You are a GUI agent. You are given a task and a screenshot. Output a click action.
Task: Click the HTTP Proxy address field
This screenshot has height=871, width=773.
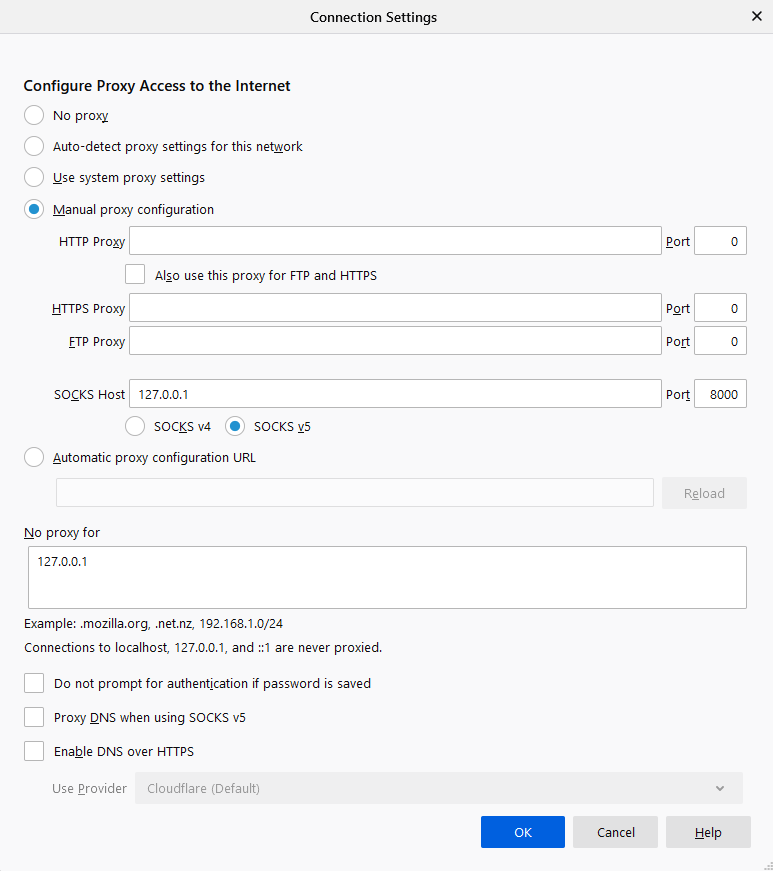(x=395, y=241)
